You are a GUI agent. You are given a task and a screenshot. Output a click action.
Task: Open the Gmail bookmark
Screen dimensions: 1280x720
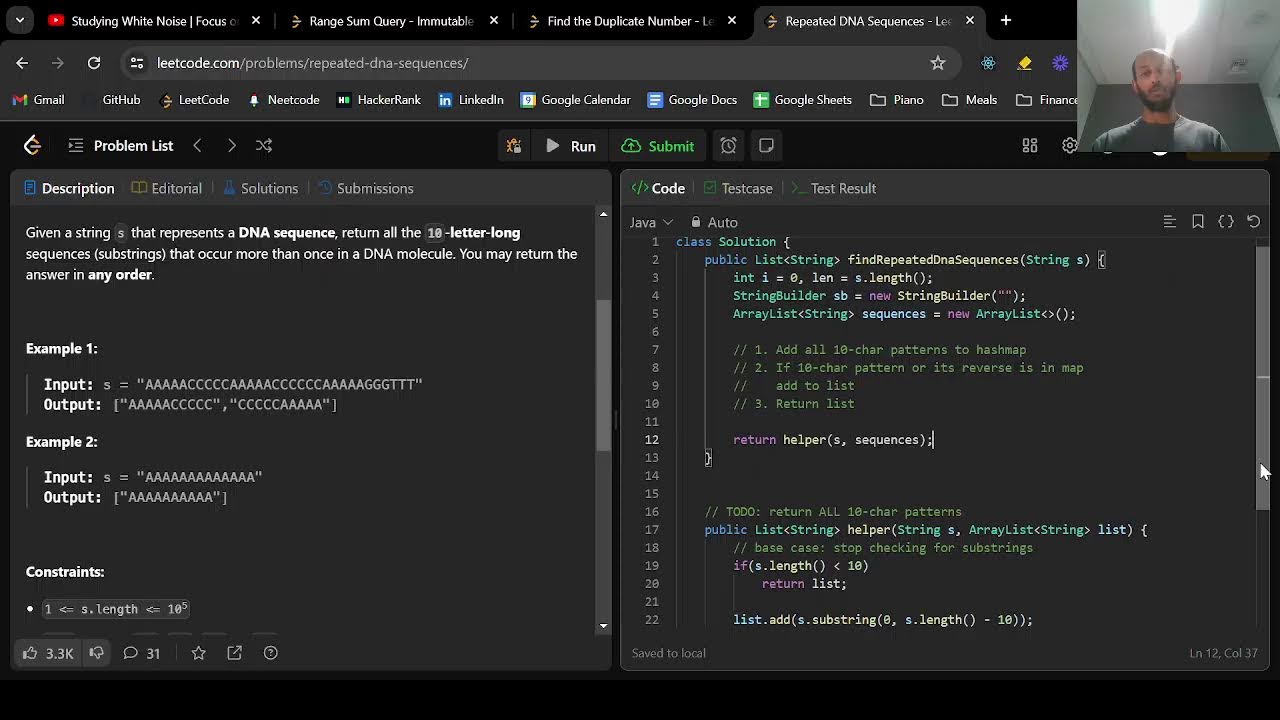click(x=38, y=100)
